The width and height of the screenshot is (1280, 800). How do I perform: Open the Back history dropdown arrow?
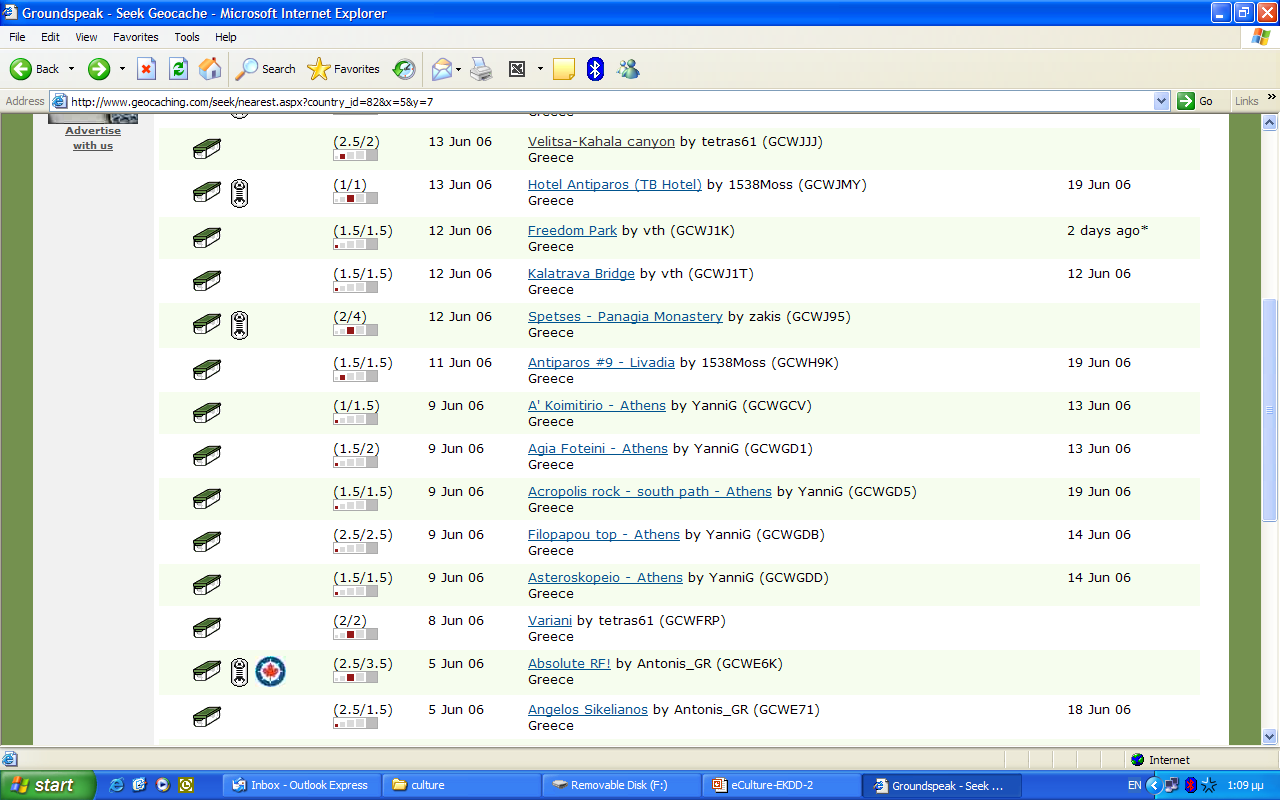[x=71, y=69]
